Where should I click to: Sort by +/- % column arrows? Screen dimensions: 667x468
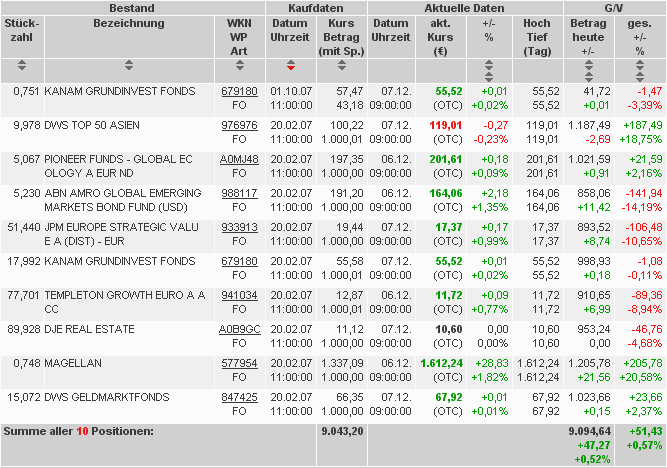[489, 71]
